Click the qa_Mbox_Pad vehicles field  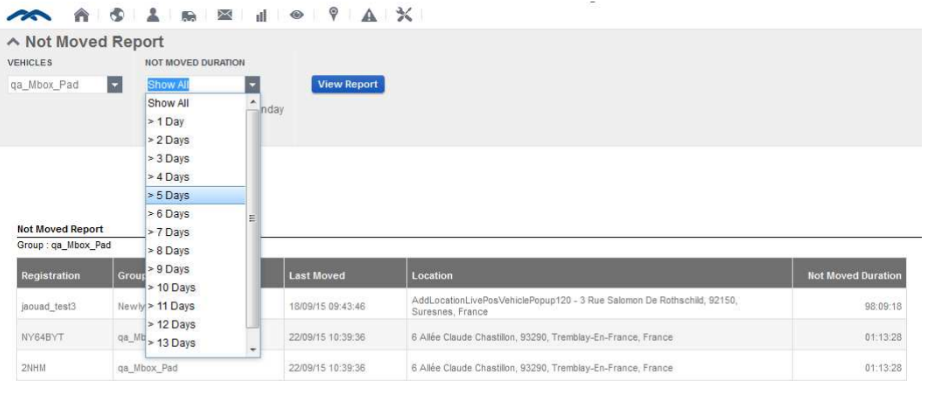coord(57,85)
